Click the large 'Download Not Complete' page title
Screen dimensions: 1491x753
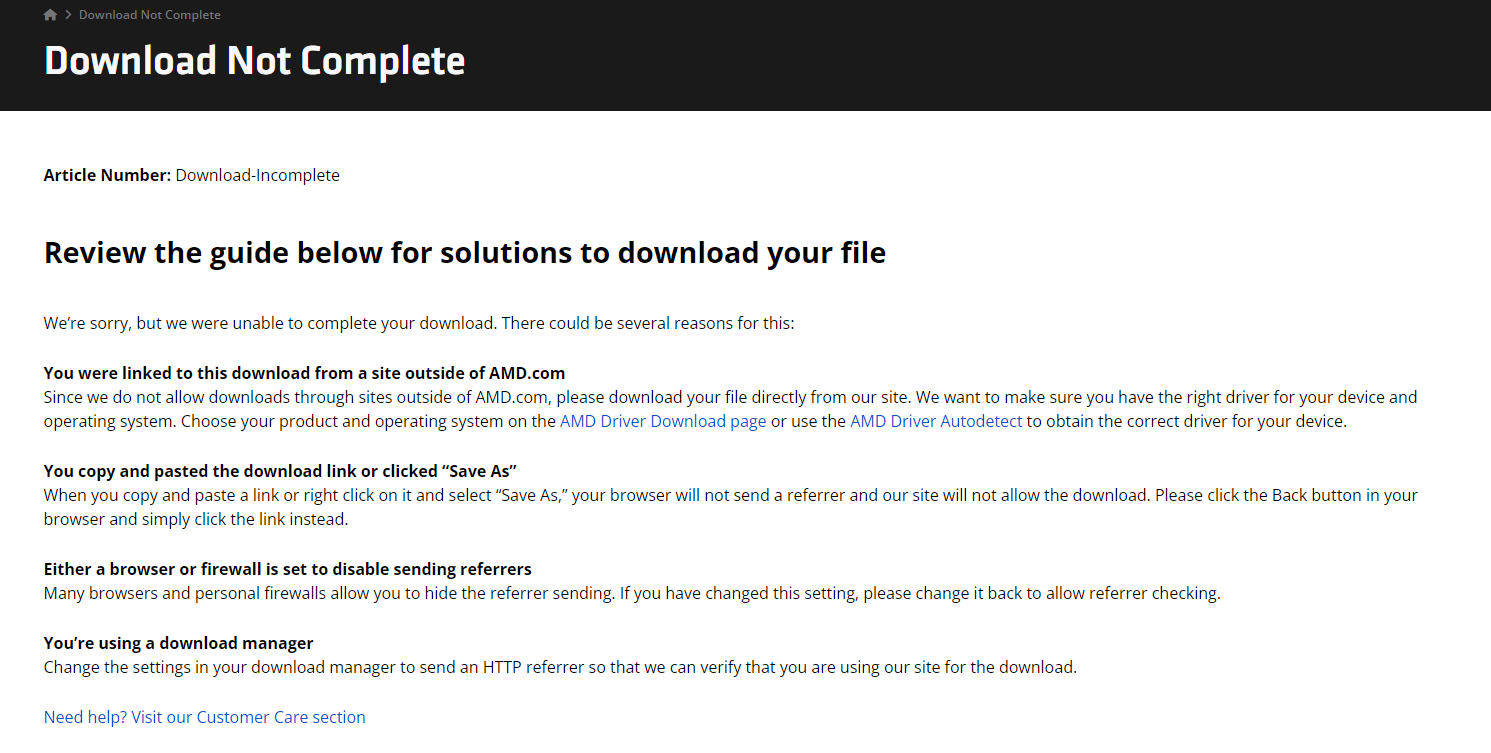click(255, 61)
